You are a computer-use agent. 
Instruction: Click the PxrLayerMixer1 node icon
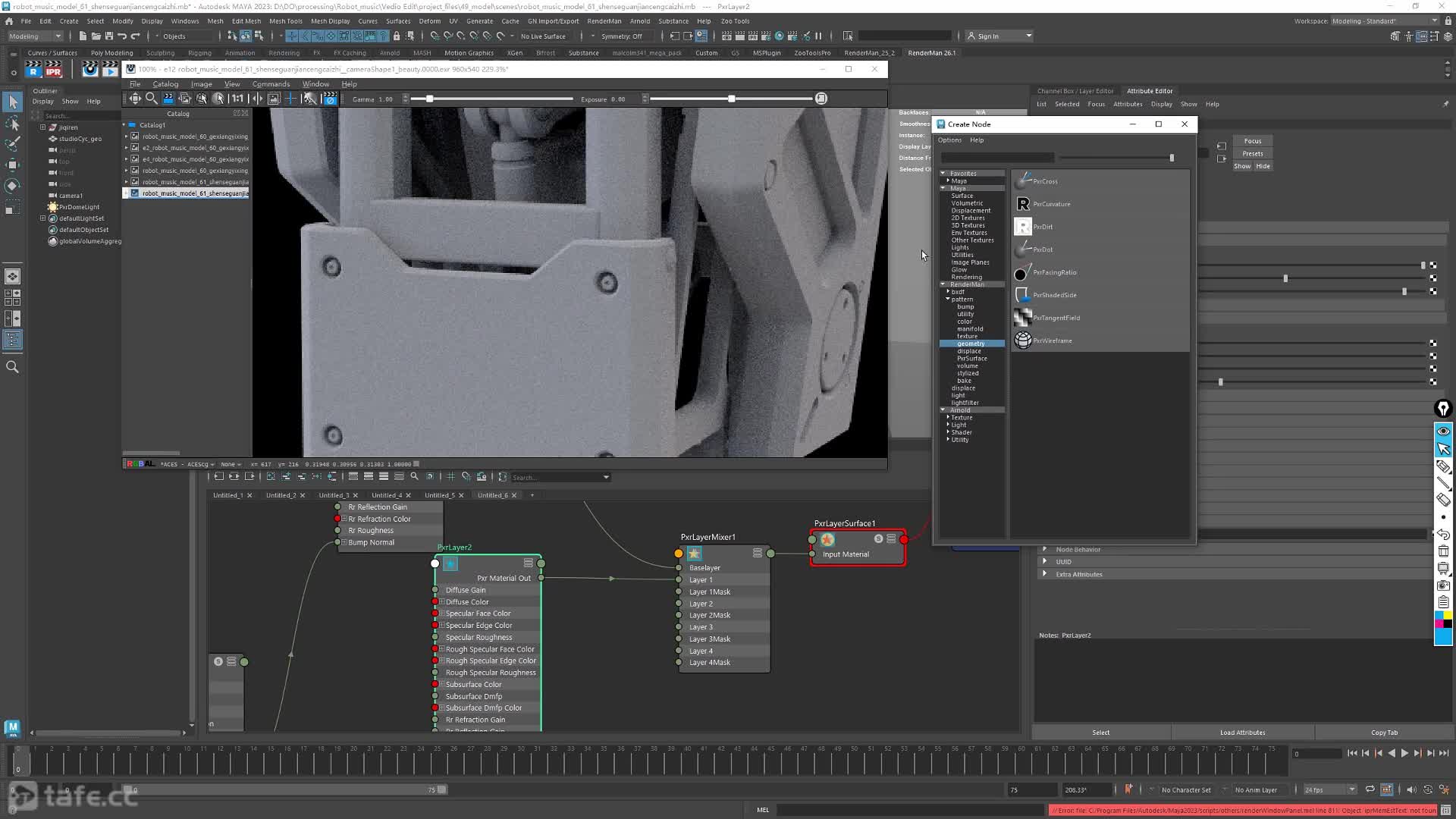(694, 553)
